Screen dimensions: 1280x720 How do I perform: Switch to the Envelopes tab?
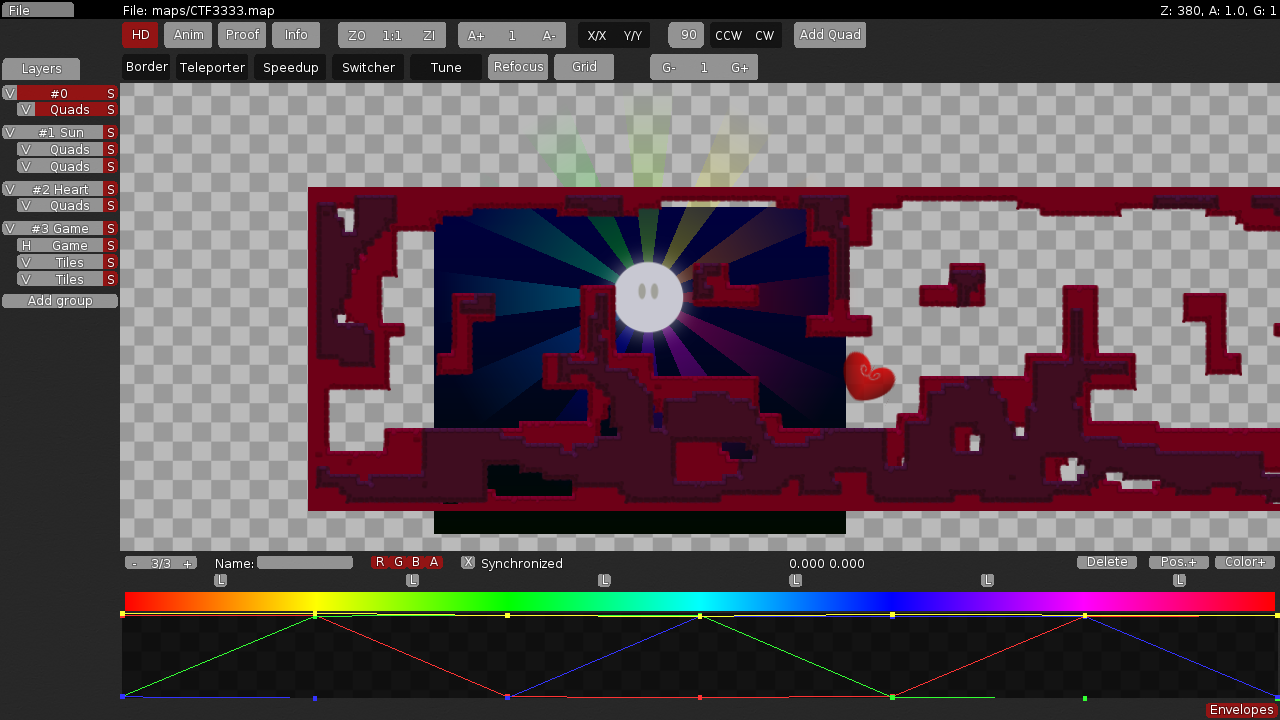[x=1240, y=709]
